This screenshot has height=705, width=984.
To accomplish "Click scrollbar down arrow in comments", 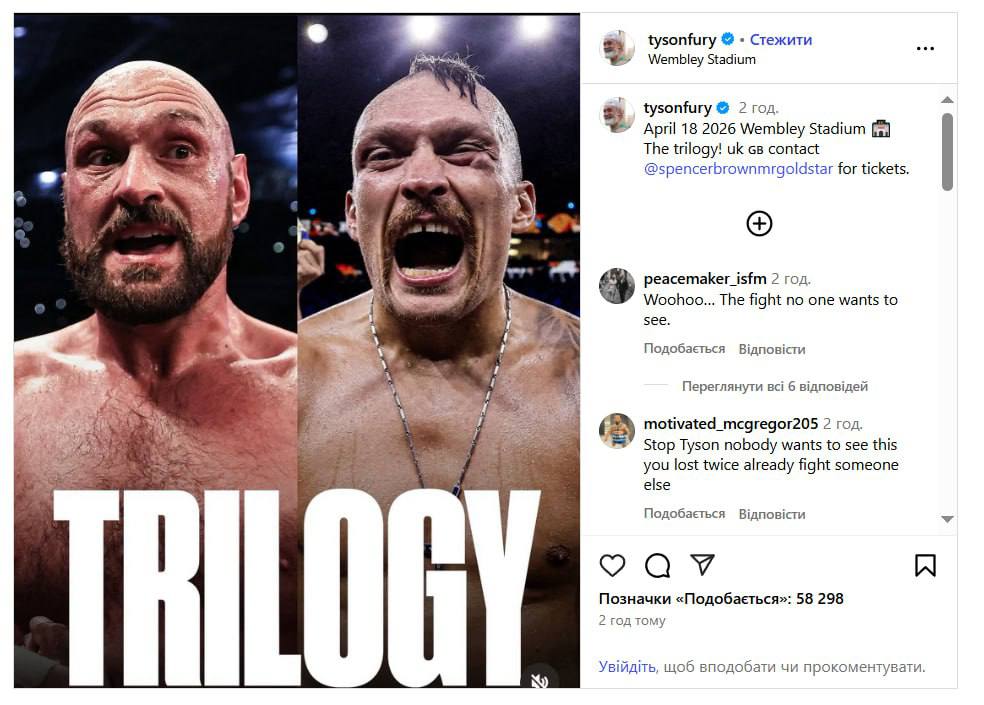I will tap(947, 519).
